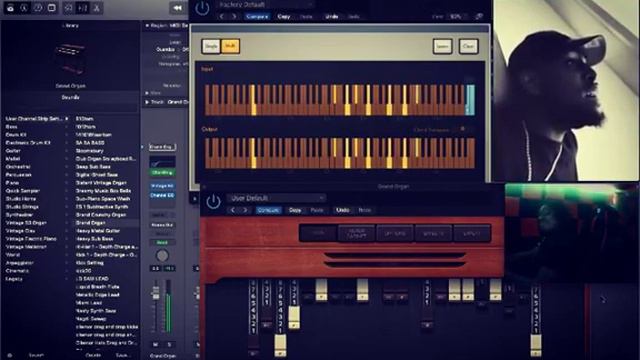This screenshot has width=640, height=360.
Task: Toggle the Toolbar display icon
Action: pos(51,8)
